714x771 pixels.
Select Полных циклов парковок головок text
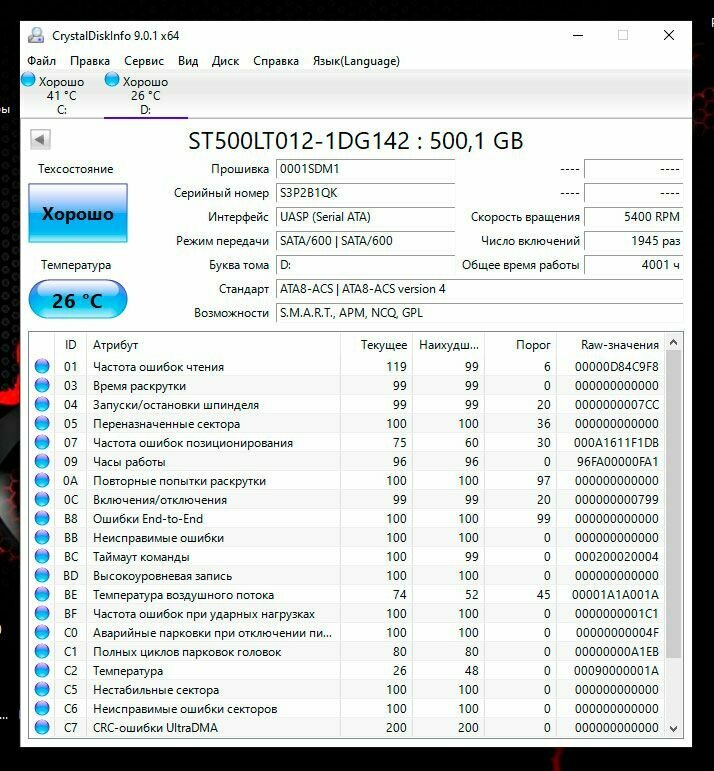click(187, 652)
